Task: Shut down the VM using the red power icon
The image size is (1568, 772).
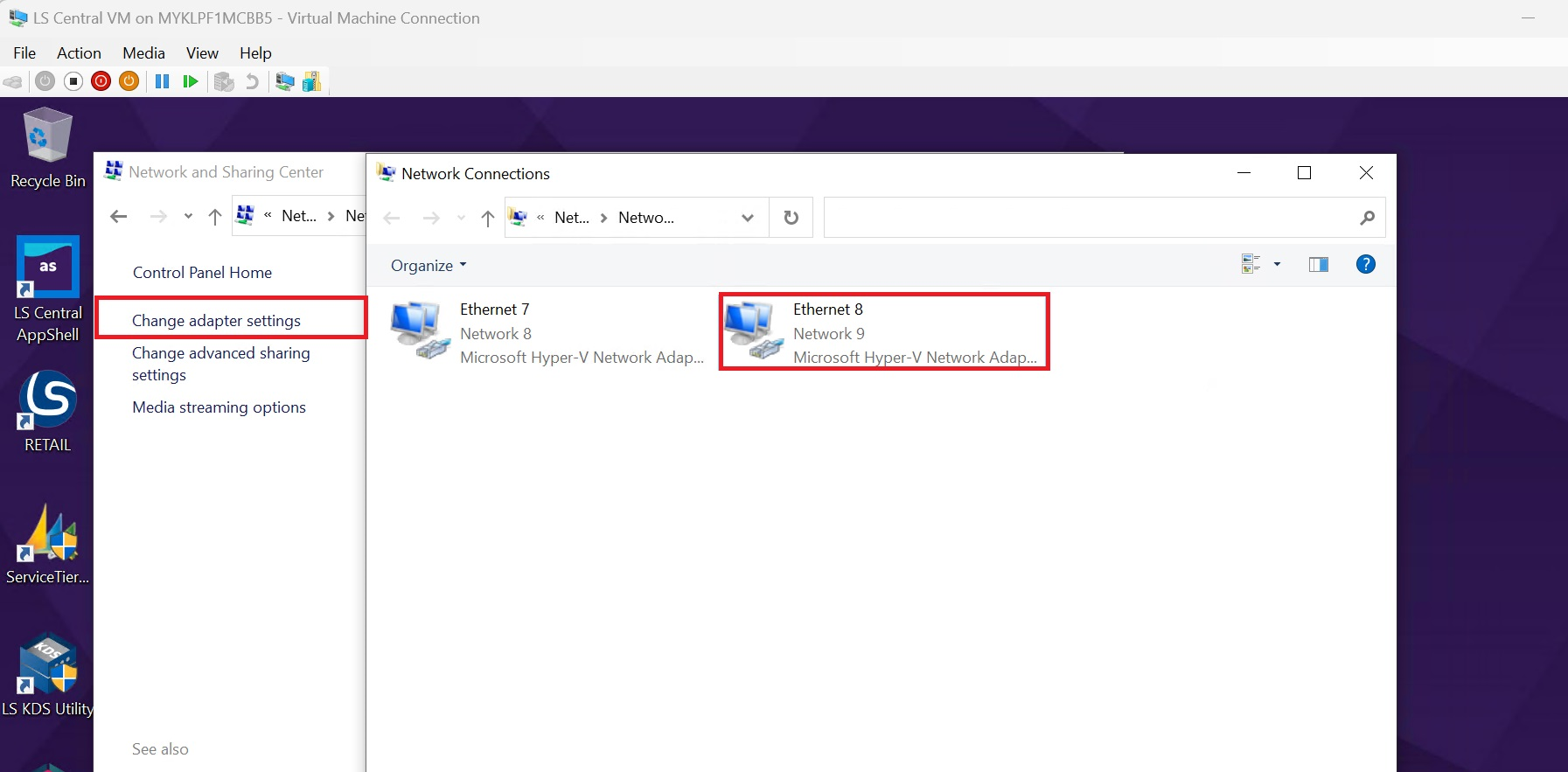Action: click(x=101, y=81)
